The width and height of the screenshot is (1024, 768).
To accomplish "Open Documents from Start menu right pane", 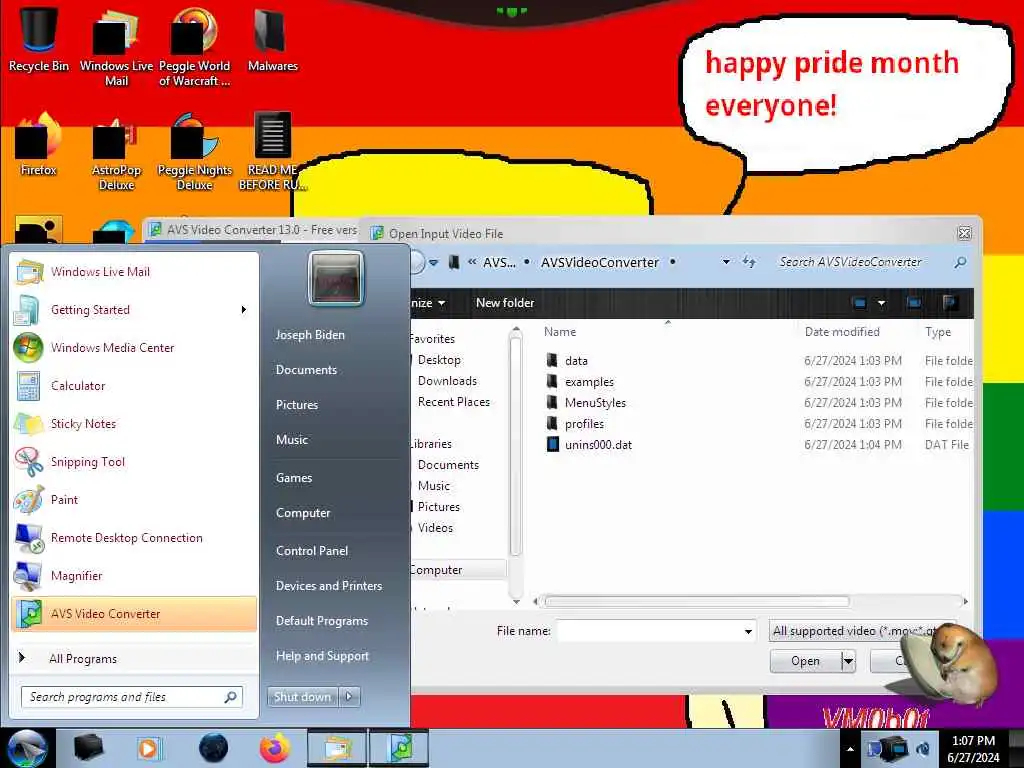I will [306, 370].
